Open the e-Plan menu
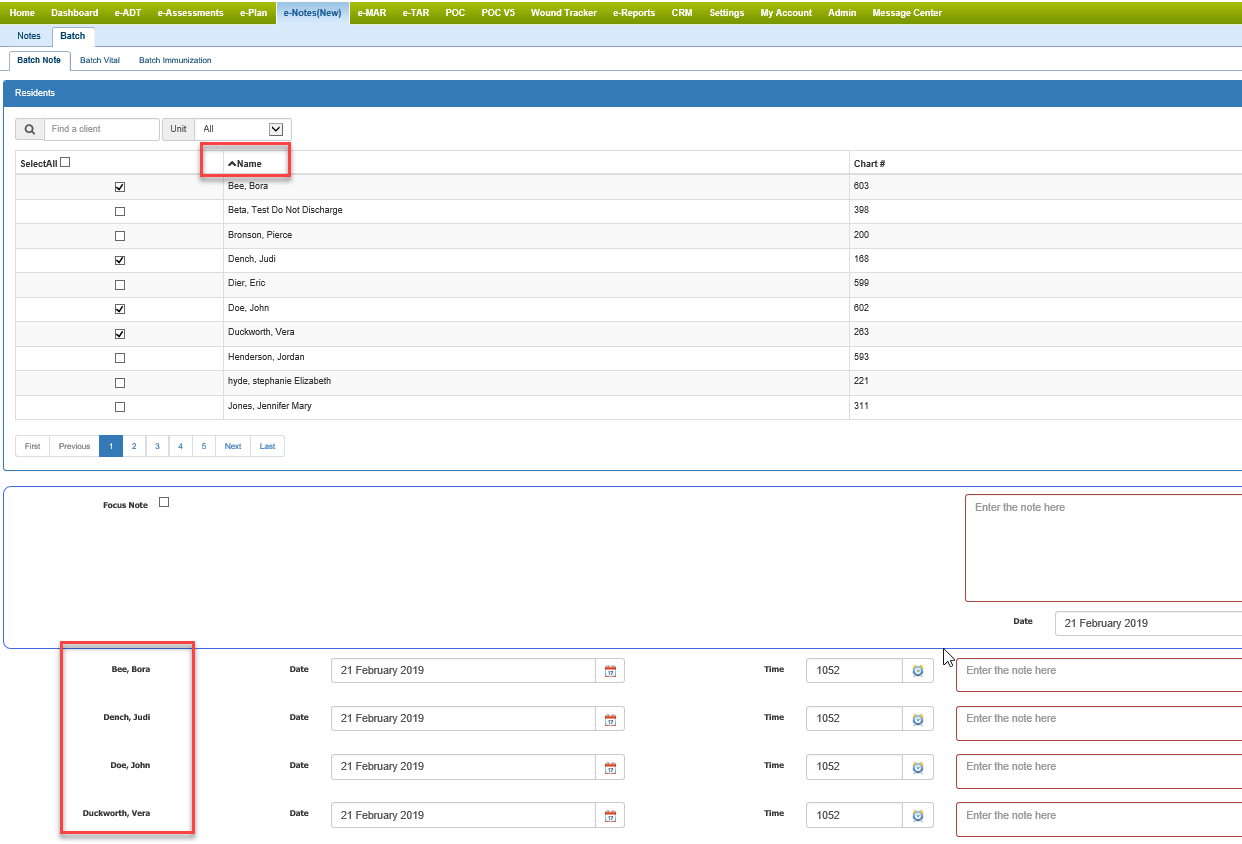Viewport: 1242px width, 844px height. tap(254, 13)
